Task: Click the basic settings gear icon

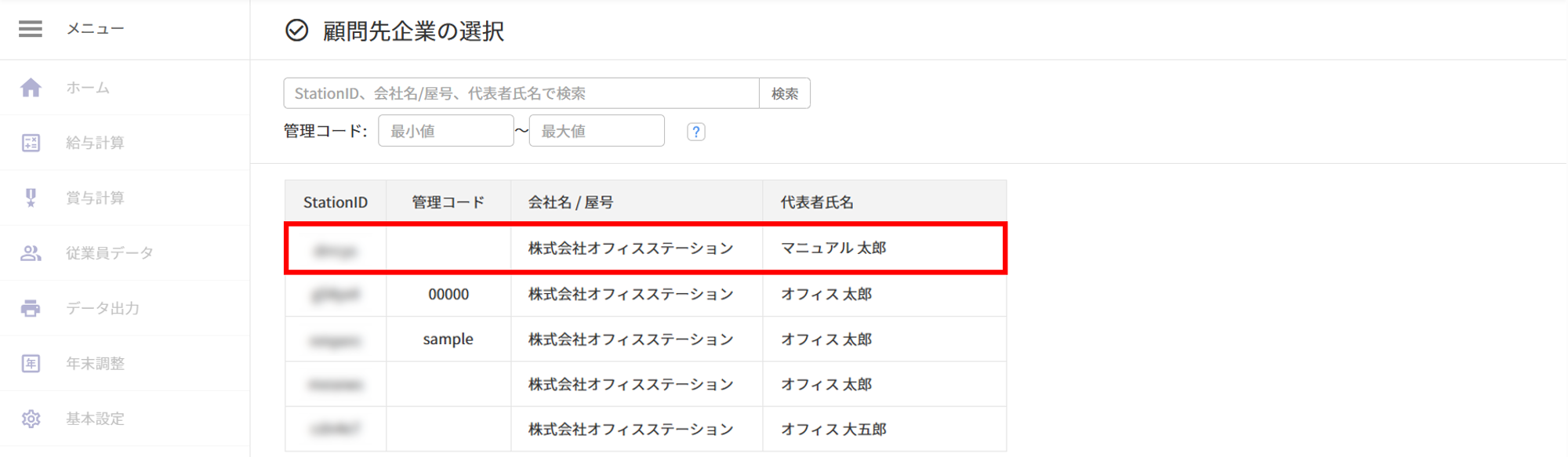Action: pos(31,419)
